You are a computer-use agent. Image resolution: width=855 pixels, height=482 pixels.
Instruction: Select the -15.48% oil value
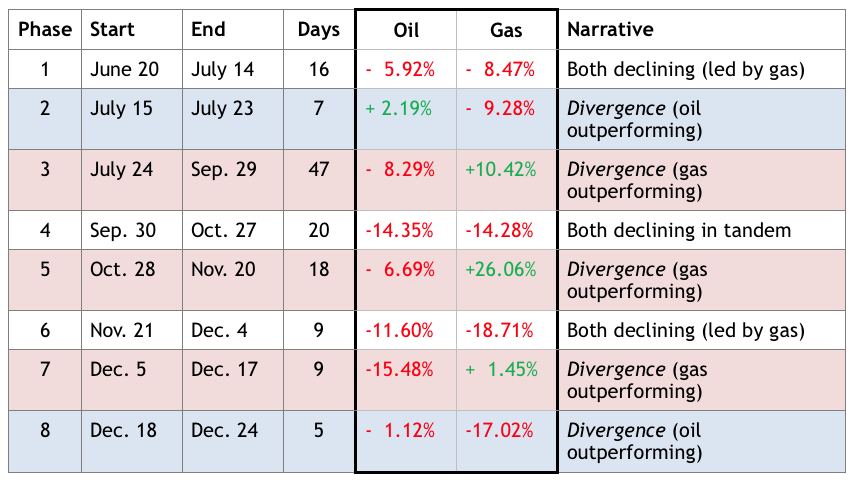pyautogui.click(x=400, y=370)
